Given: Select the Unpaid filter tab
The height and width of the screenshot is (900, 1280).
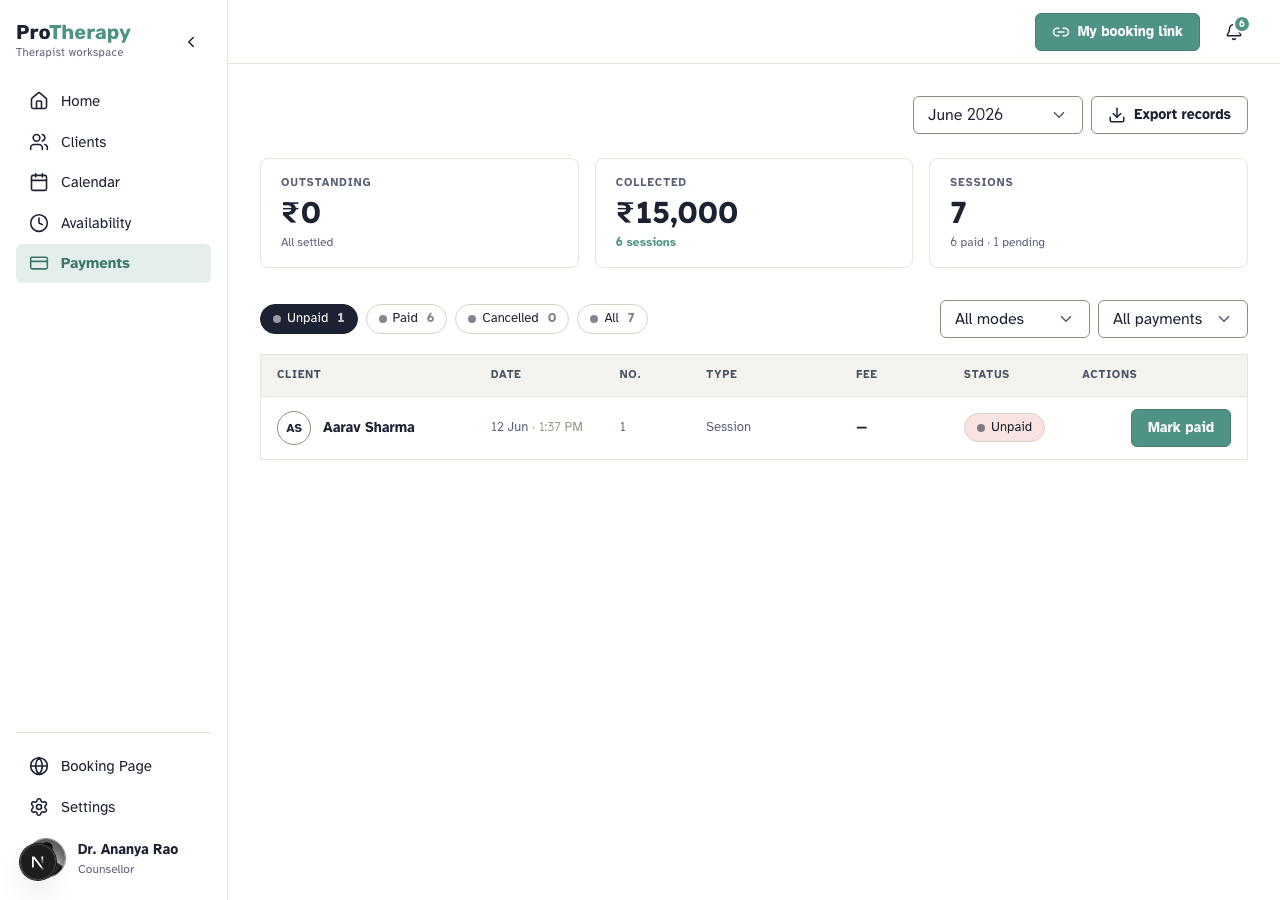Looking at the screenshot, I should [309, 319].
